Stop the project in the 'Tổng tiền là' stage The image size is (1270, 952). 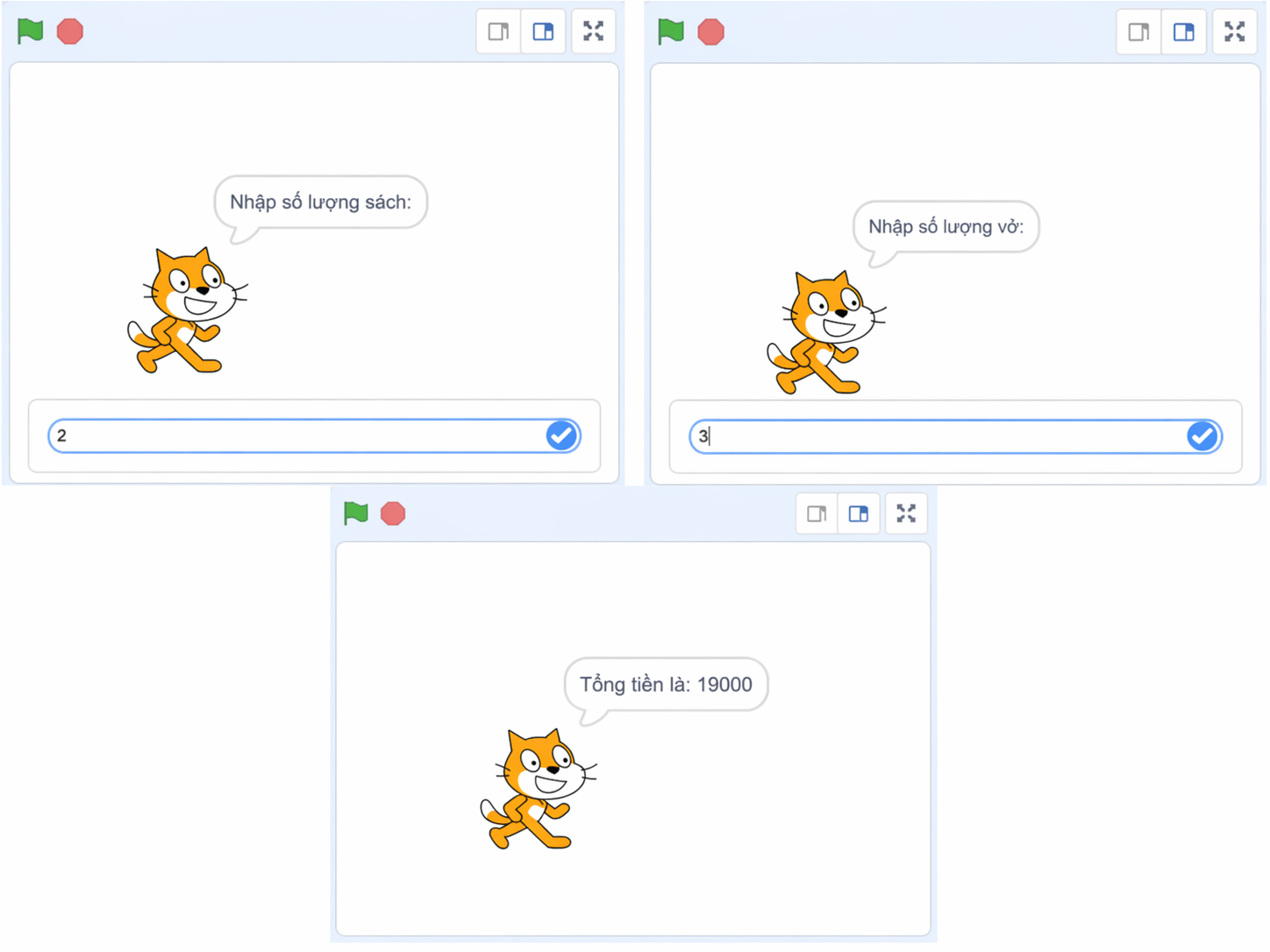tap(393, 513)
